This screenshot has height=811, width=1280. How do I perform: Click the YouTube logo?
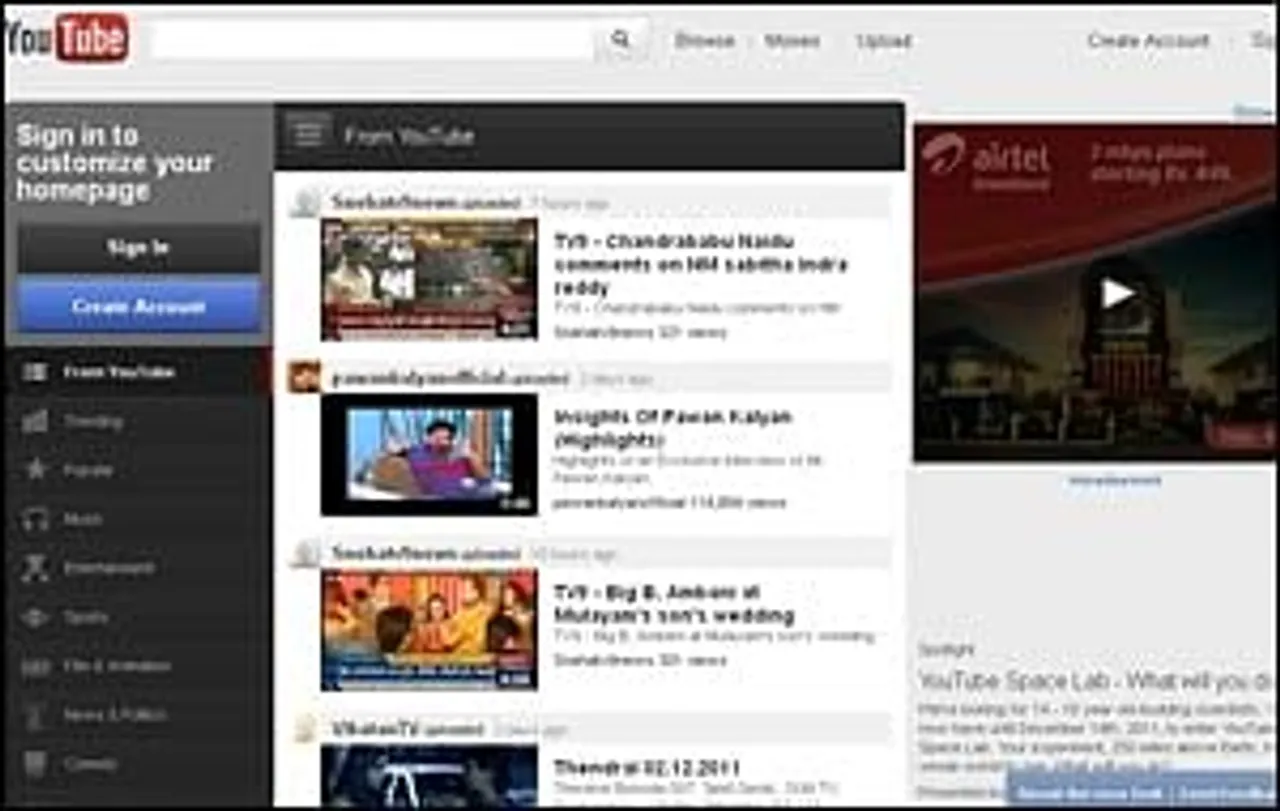pyautogui.click(x=66, y=39)
